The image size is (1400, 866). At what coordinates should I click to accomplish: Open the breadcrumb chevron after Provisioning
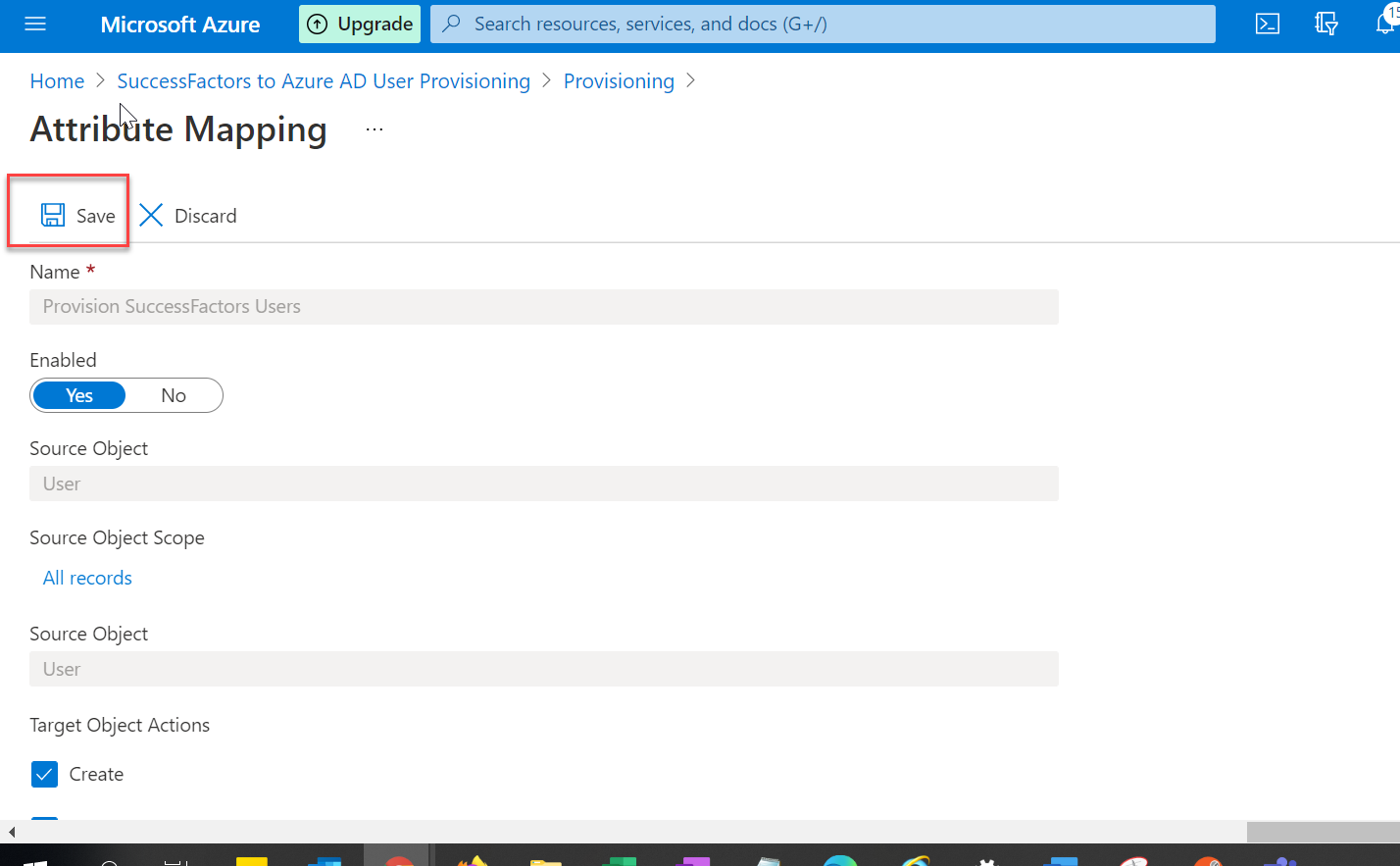click(x=691, y=81)
